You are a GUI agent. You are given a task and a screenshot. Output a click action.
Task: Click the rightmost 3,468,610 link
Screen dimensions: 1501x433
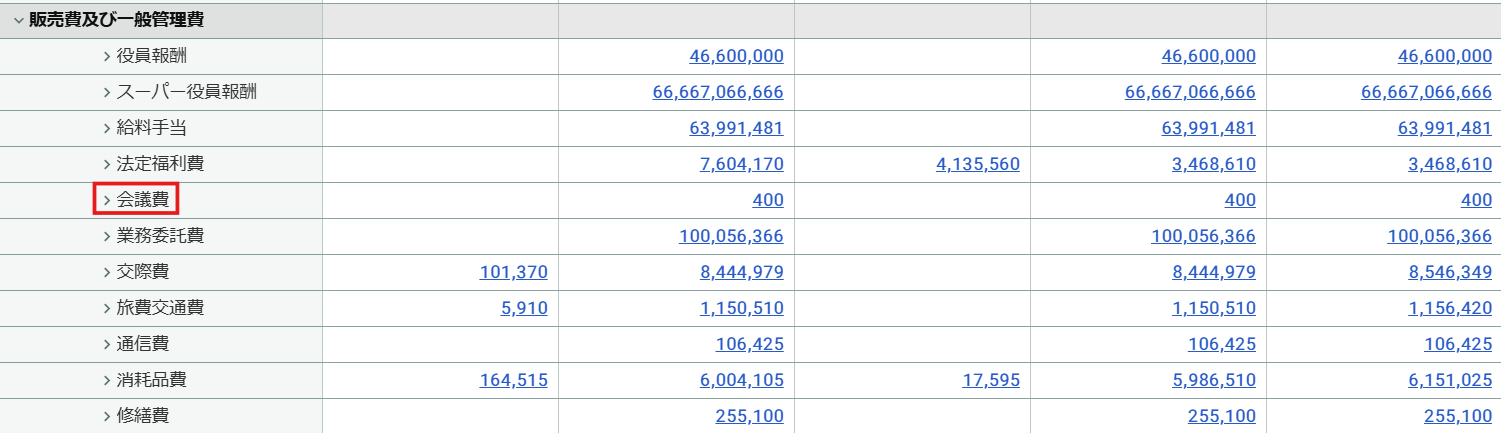click(x=1450, y=164)
